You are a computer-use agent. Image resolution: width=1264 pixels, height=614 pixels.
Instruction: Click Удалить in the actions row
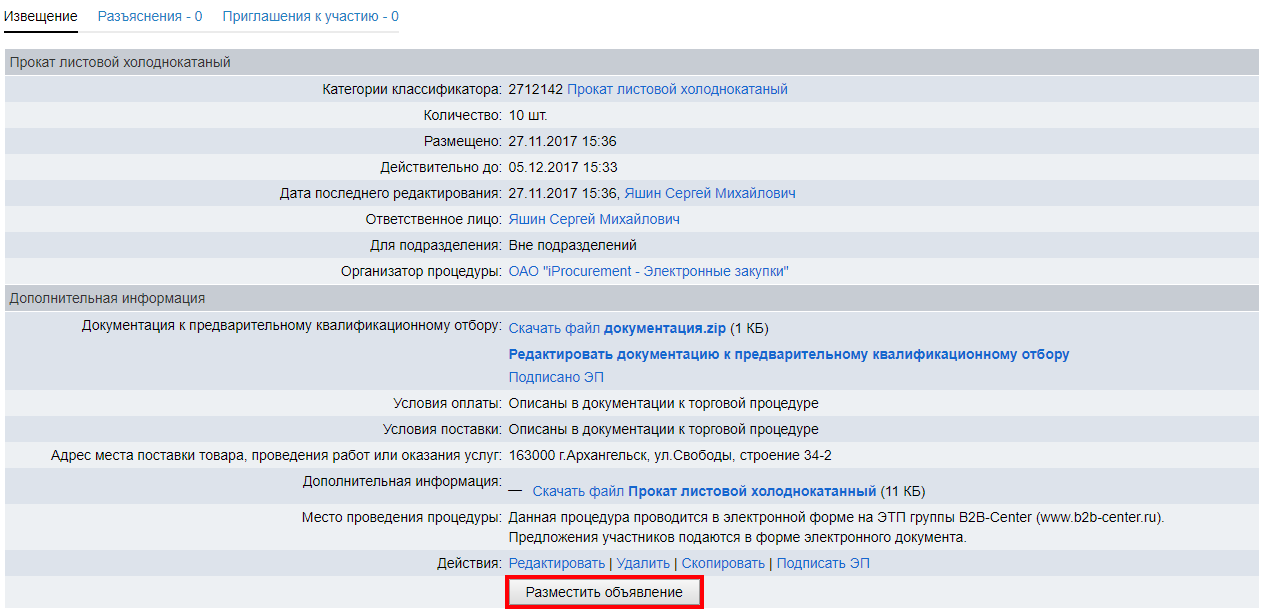[644, 564]
